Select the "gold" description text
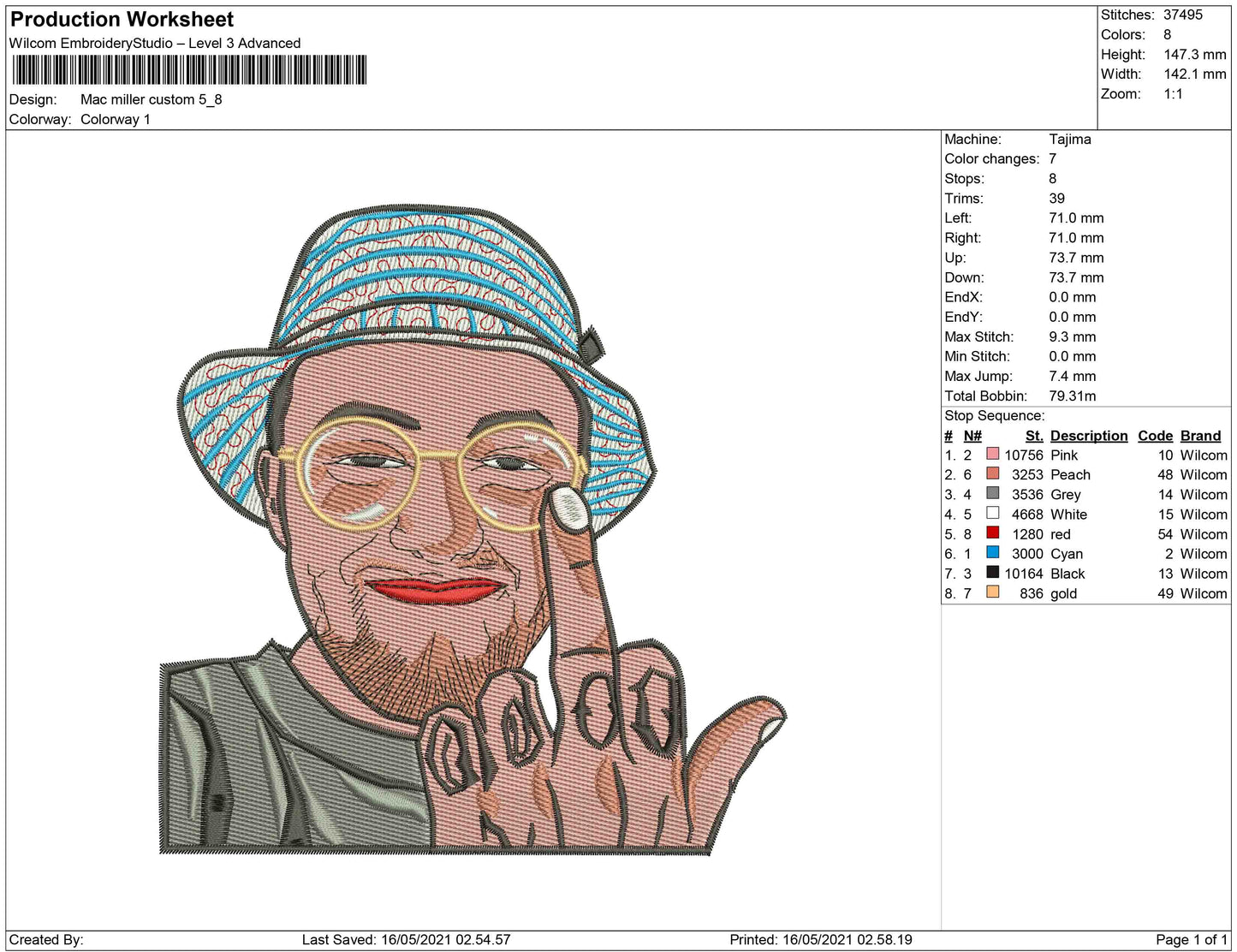This screenshot has width=1237, height=952. tap(1064, 593)
